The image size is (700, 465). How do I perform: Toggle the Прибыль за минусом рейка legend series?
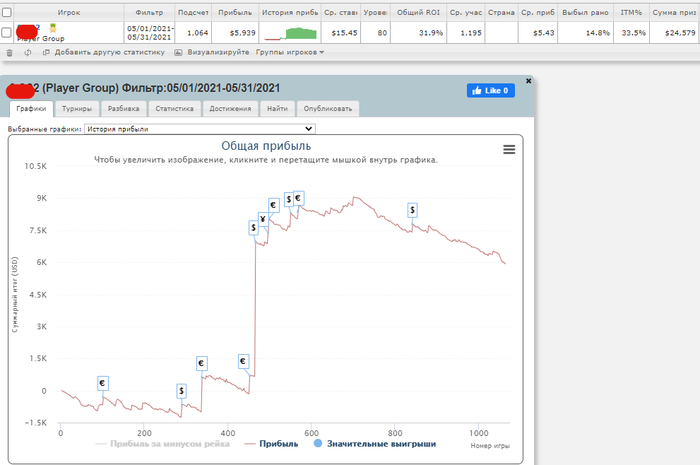coord(163,444)
